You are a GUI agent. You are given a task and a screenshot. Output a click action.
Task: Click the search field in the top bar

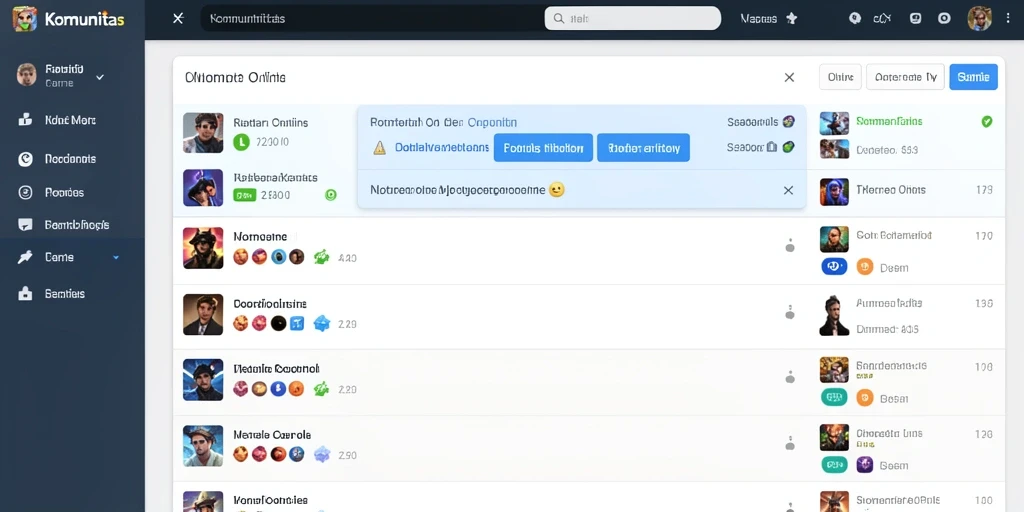633,18
